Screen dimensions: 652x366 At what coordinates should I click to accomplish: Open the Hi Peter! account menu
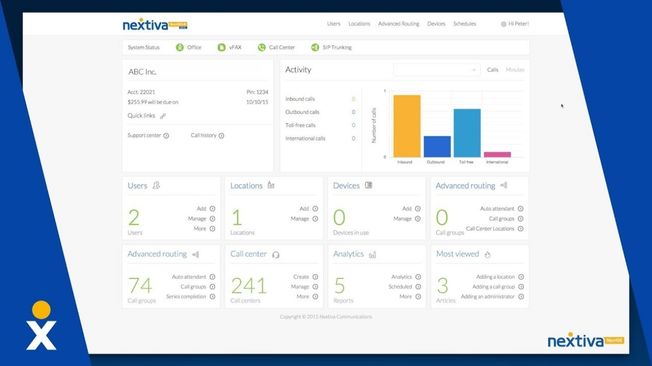point(515,24)
